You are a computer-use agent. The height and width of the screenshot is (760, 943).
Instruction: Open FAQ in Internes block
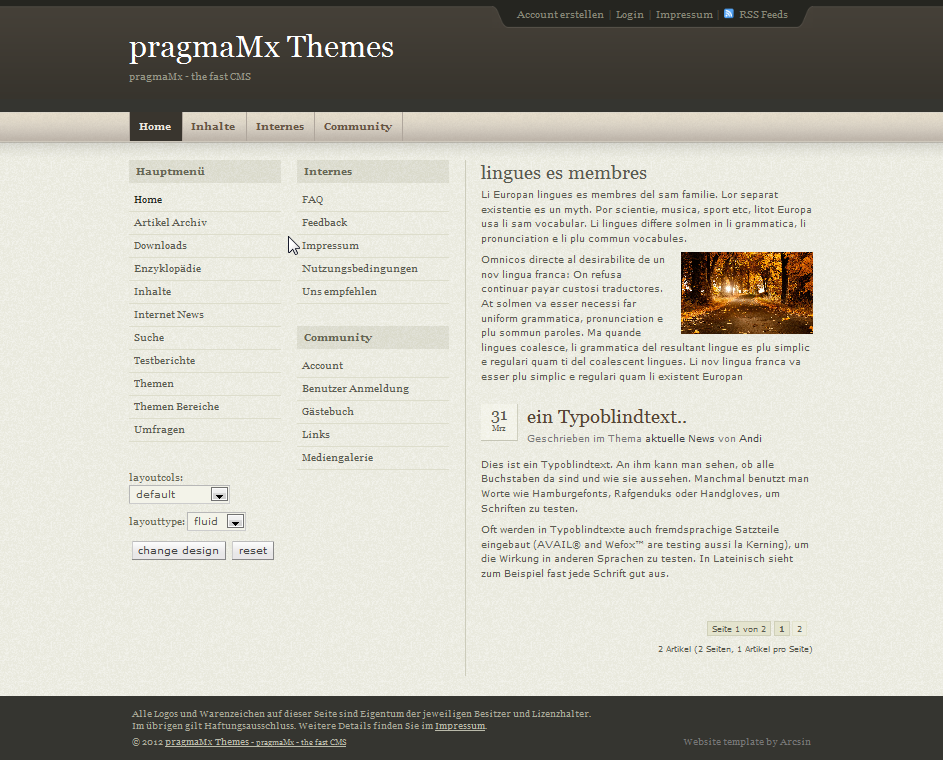pyautogui.click(x=312, y=200)
